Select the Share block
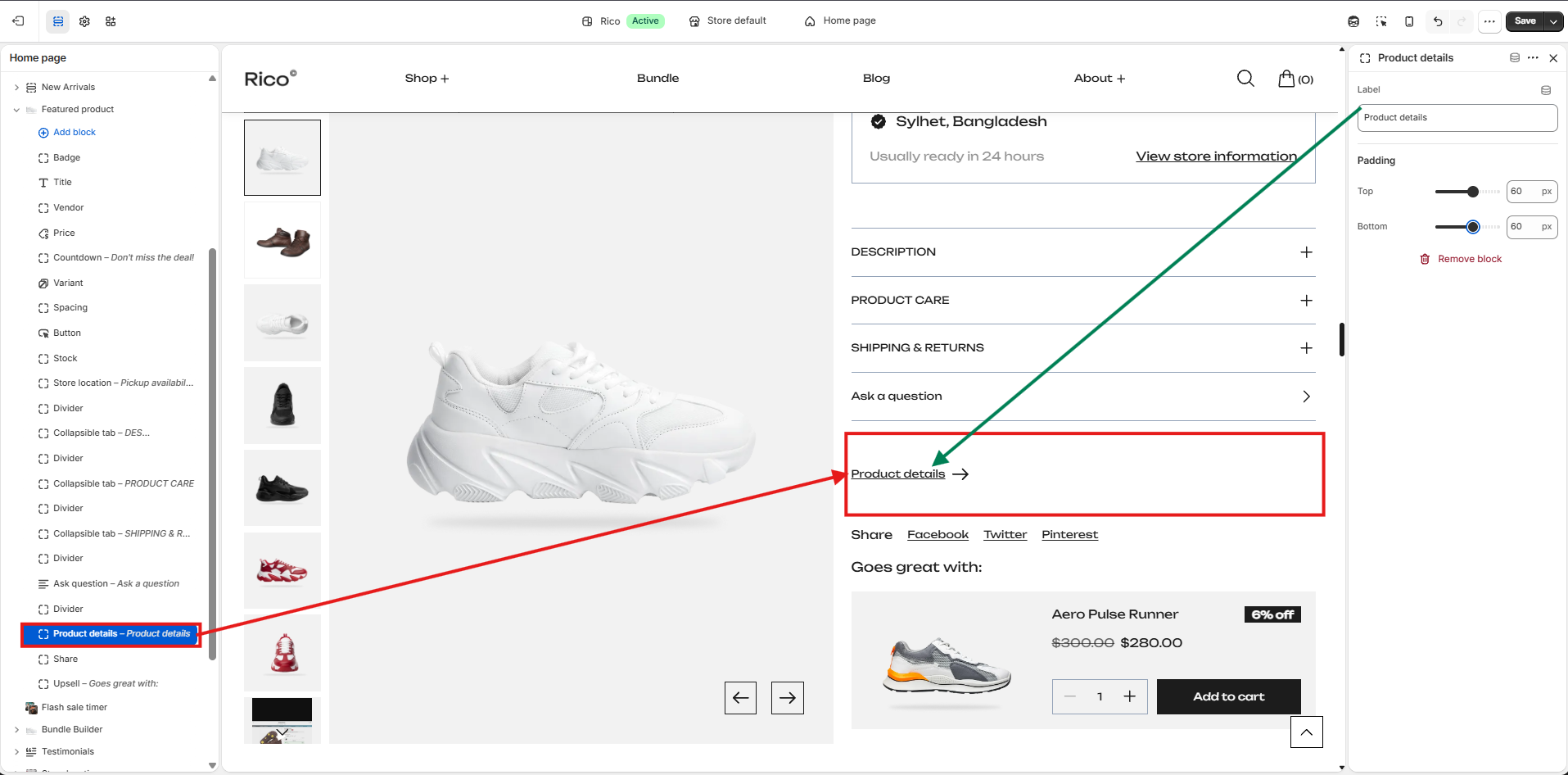 [66, 659]
